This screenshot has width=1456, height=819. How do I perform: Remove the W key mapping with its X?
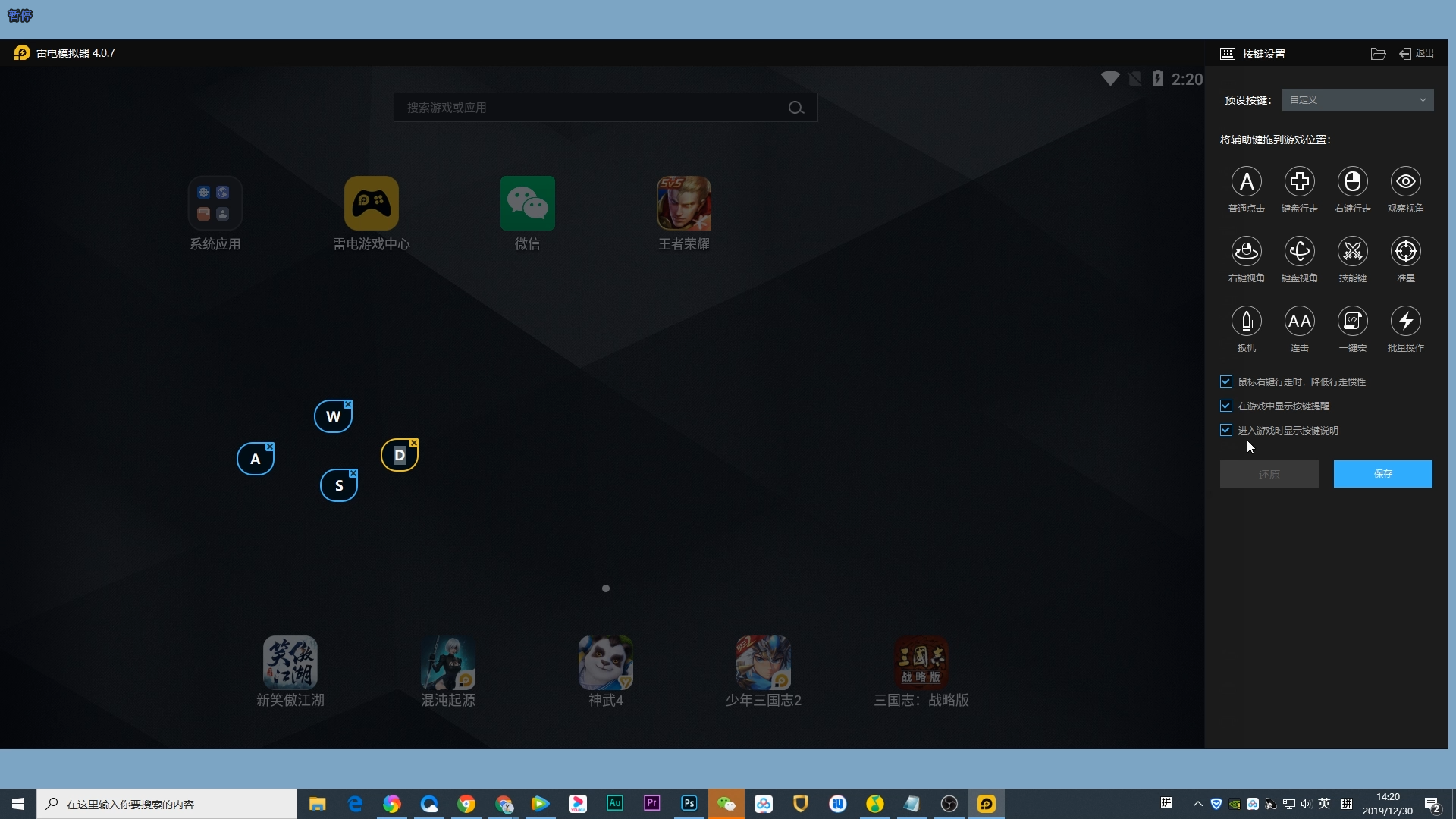(x=348, y=404)
